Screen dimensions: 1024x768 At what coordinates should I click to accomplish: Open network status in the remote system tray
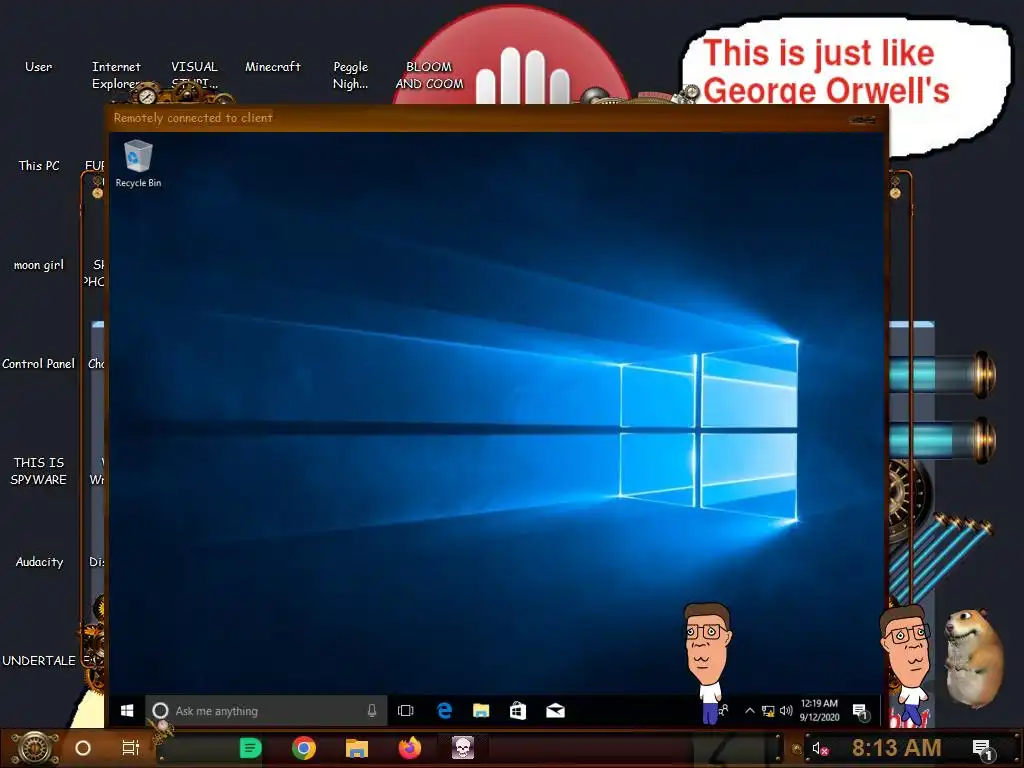768,711
